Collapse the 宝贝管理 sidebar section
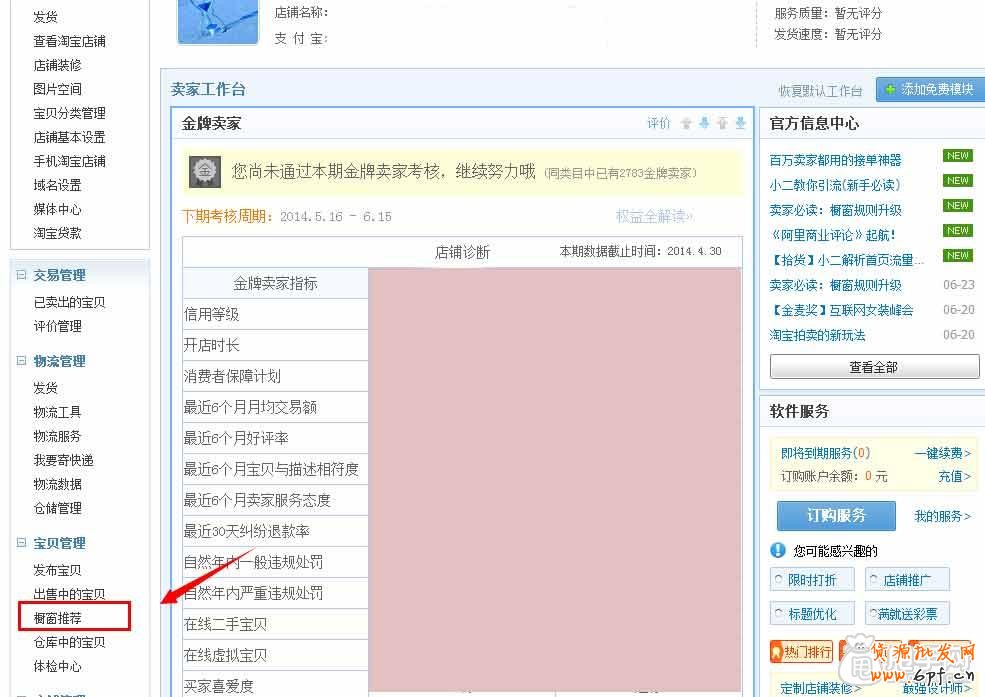This screenshot has width=985, height=697. point(21,543)
